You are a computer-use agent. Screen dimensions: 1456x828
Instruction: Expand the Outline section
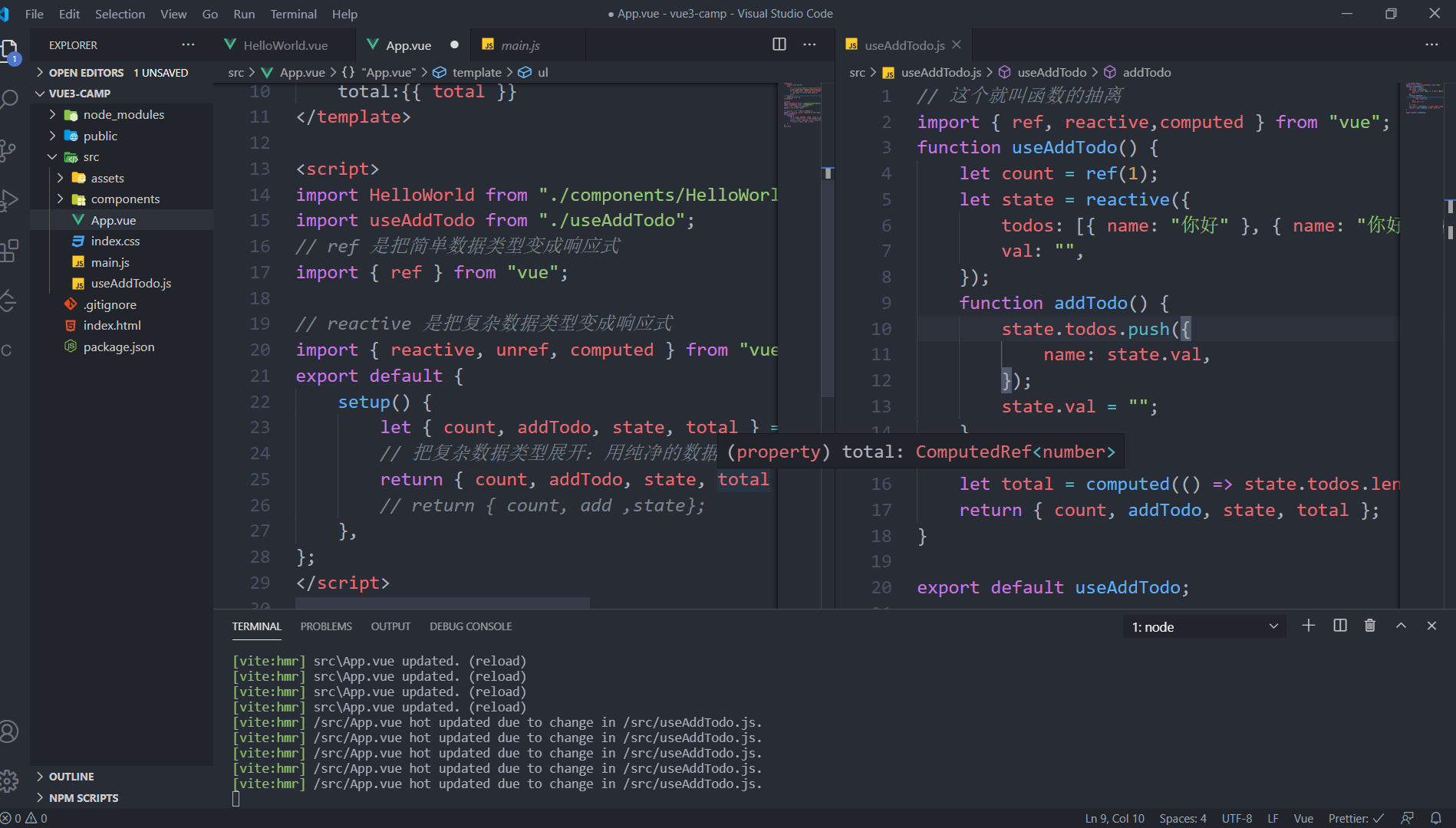[121, 777]
